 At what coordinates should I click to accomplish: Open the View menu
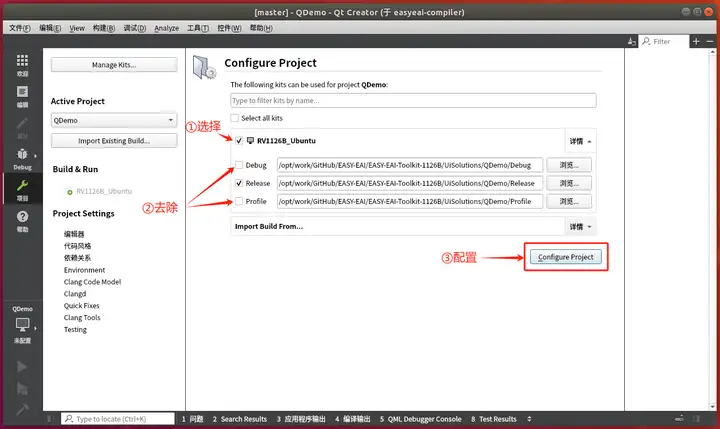click(x=77, y=28)
